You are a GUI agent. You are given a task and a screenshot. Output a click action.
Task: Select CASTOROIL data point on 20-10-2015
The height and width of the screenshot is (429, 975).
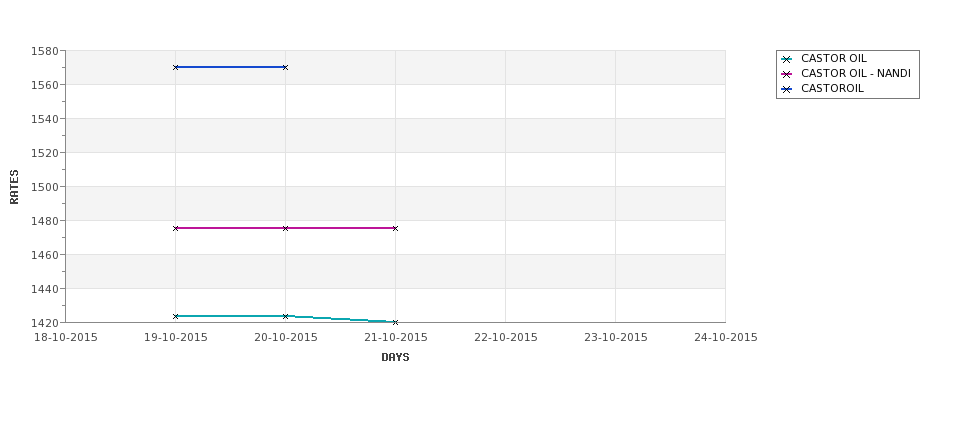(285, 67)
